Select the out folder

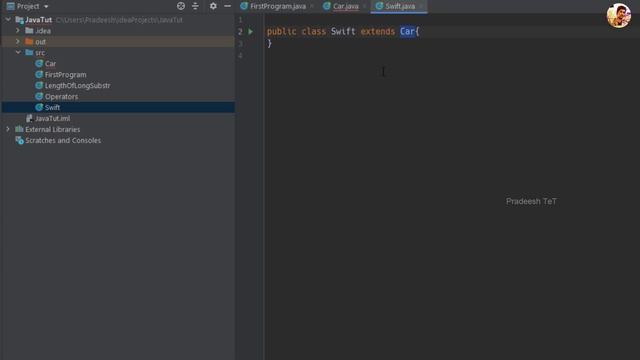tap(40, 42)
